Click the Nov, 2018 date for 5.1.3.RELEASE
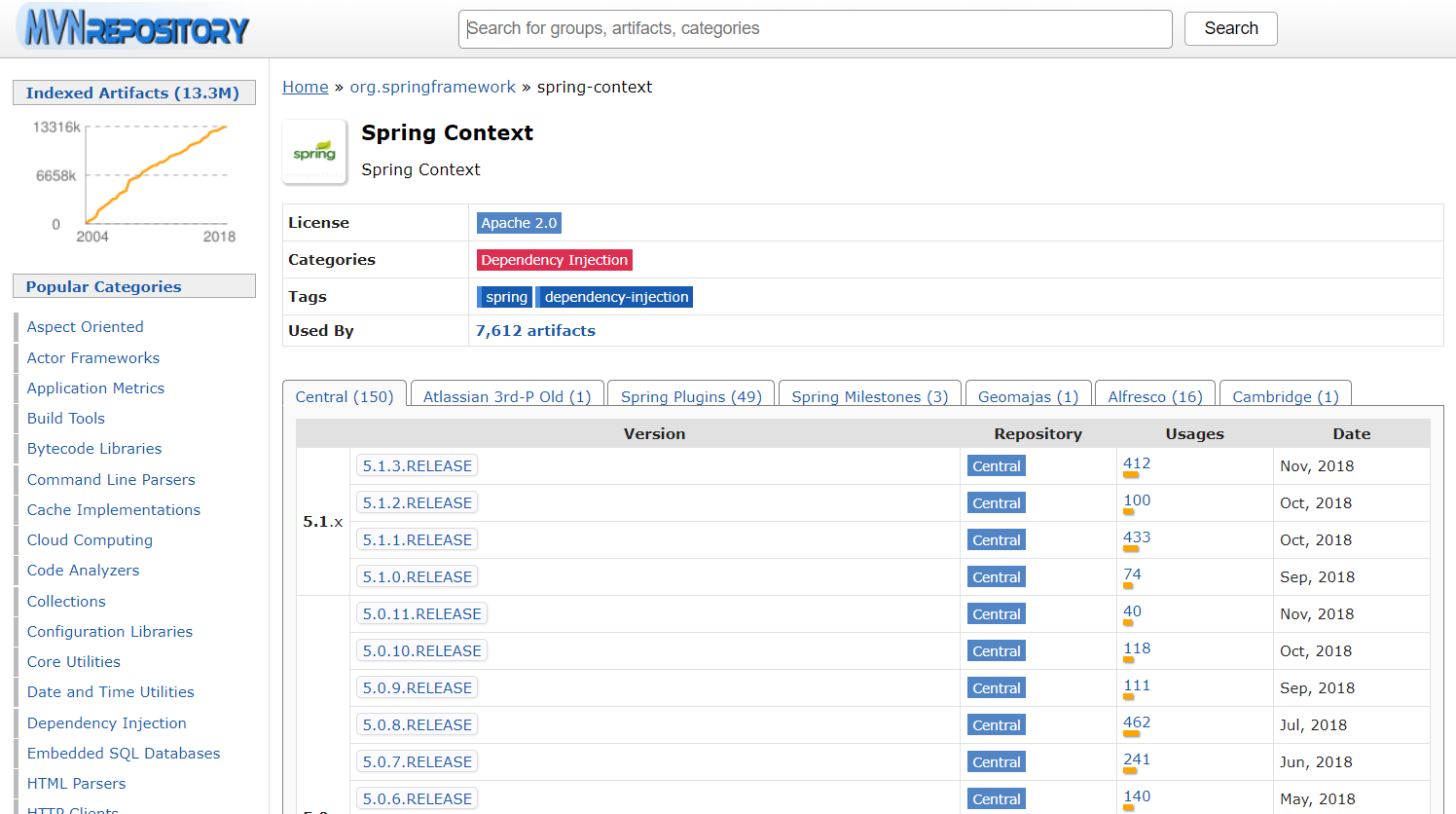 click(x=1317, y=466)
